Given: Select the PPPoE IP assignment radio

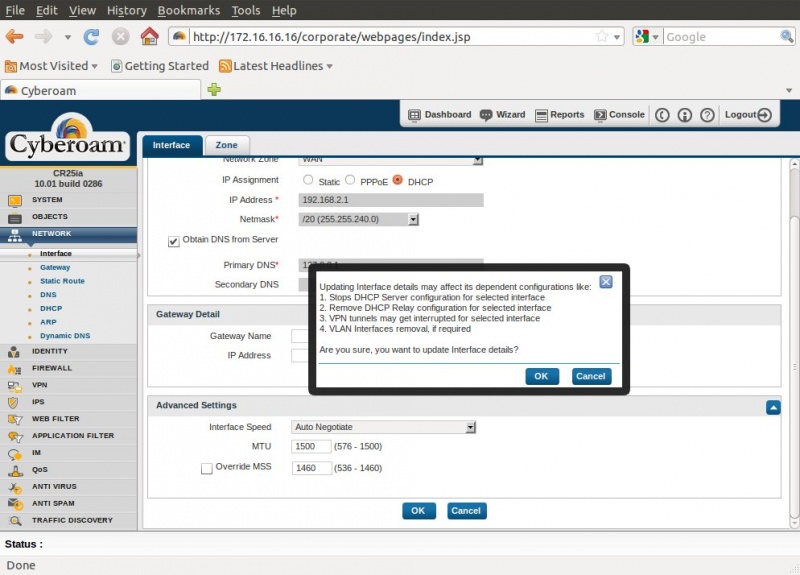Looking at the screenshot, I should click(350, 180).
